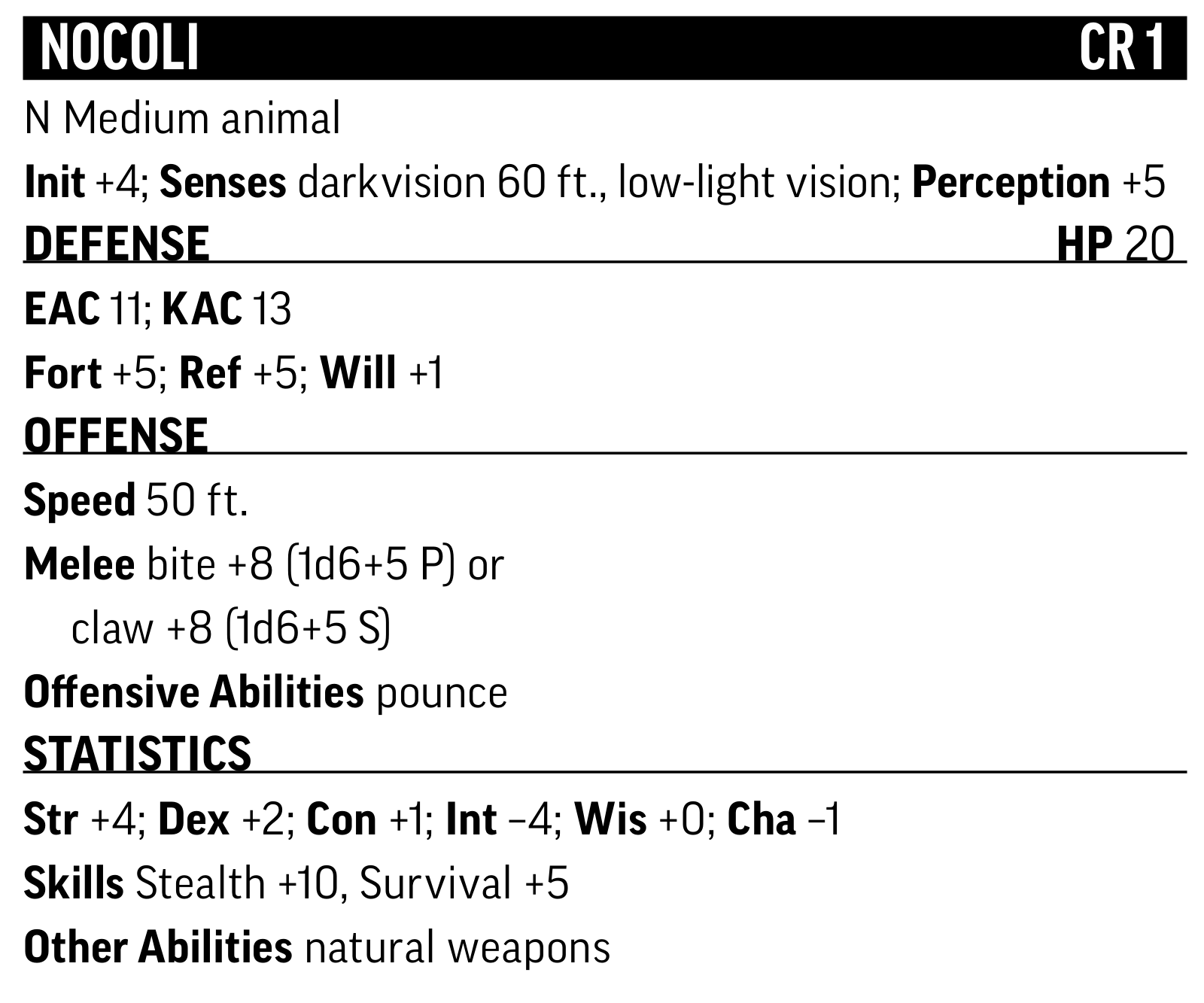
Task: Click the HP 20 value
Action: click(x=1115, y=244)
